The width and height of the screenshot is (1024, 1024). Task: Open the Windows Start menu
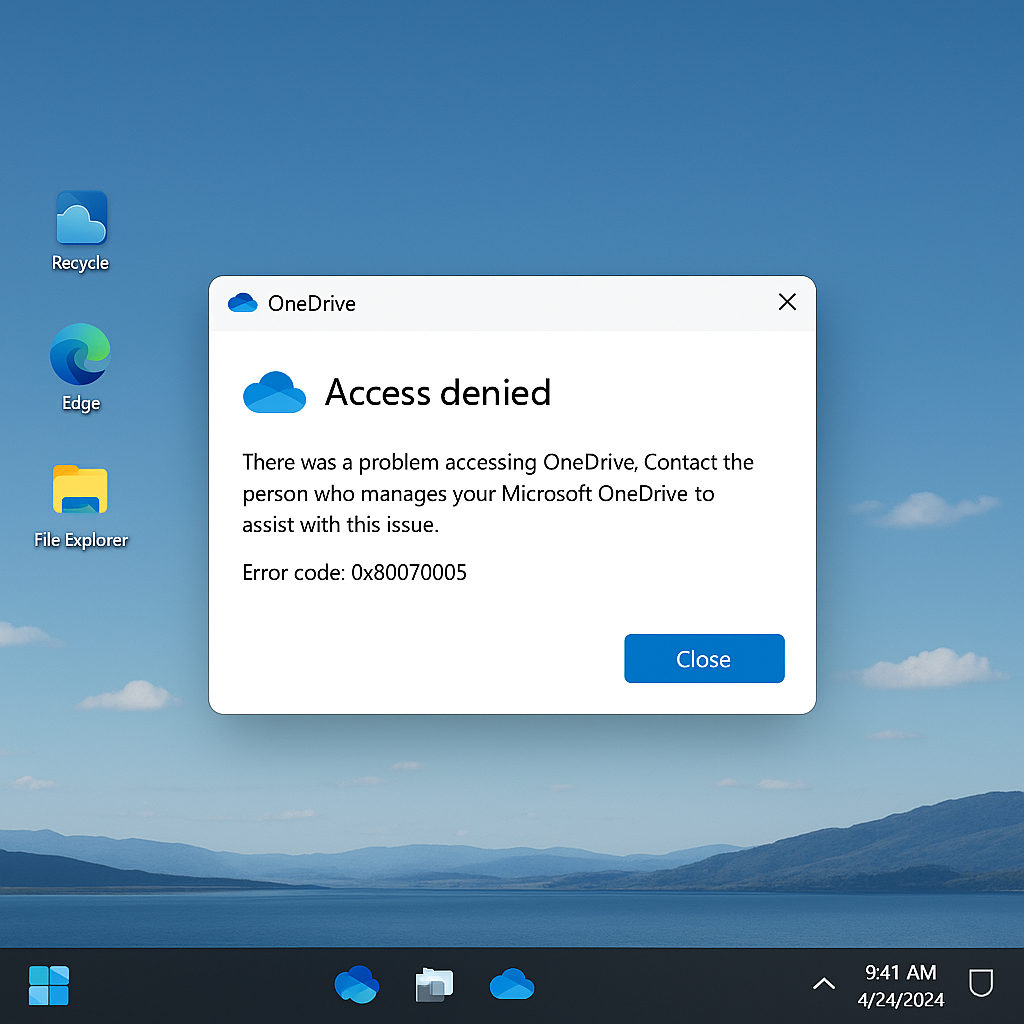(x=49, y=985)
